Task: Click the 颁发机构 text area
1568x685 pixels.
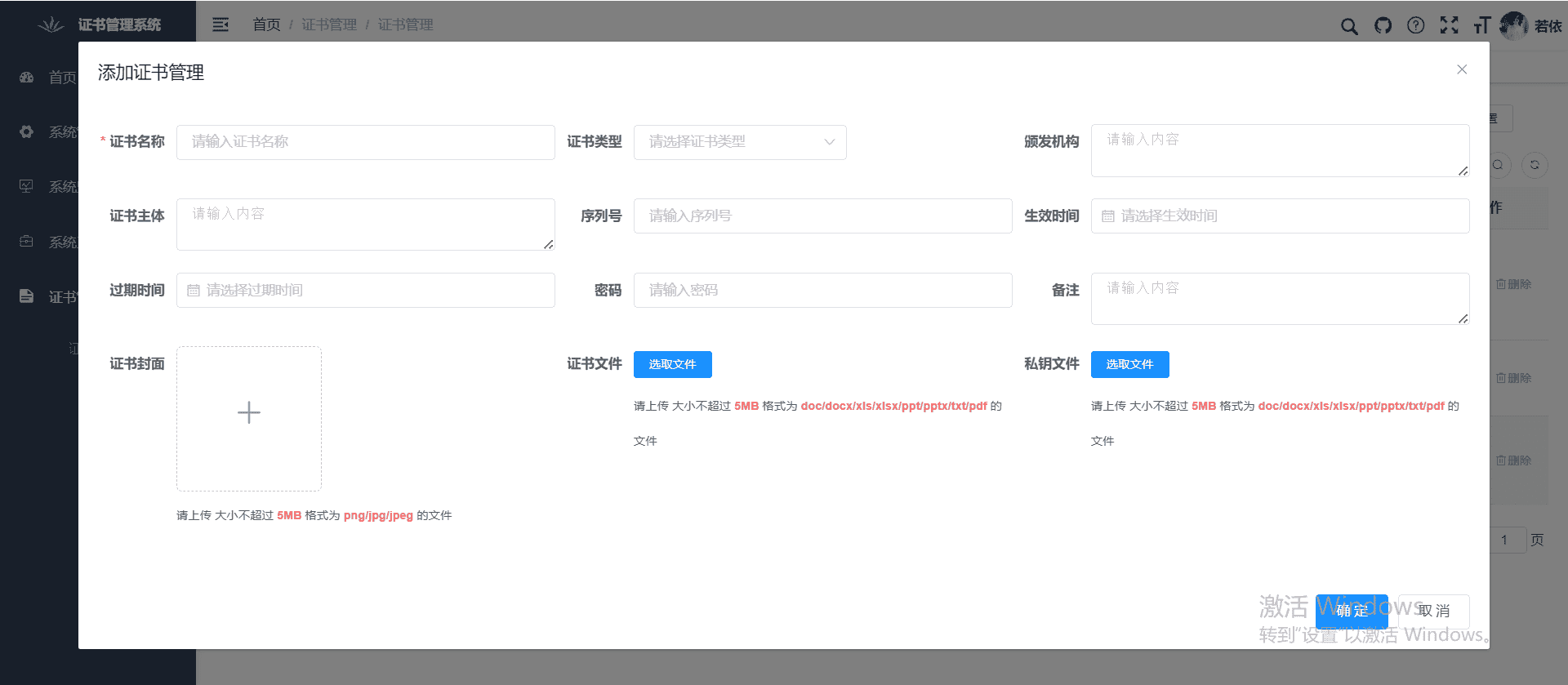Action: pos(1280,150)
